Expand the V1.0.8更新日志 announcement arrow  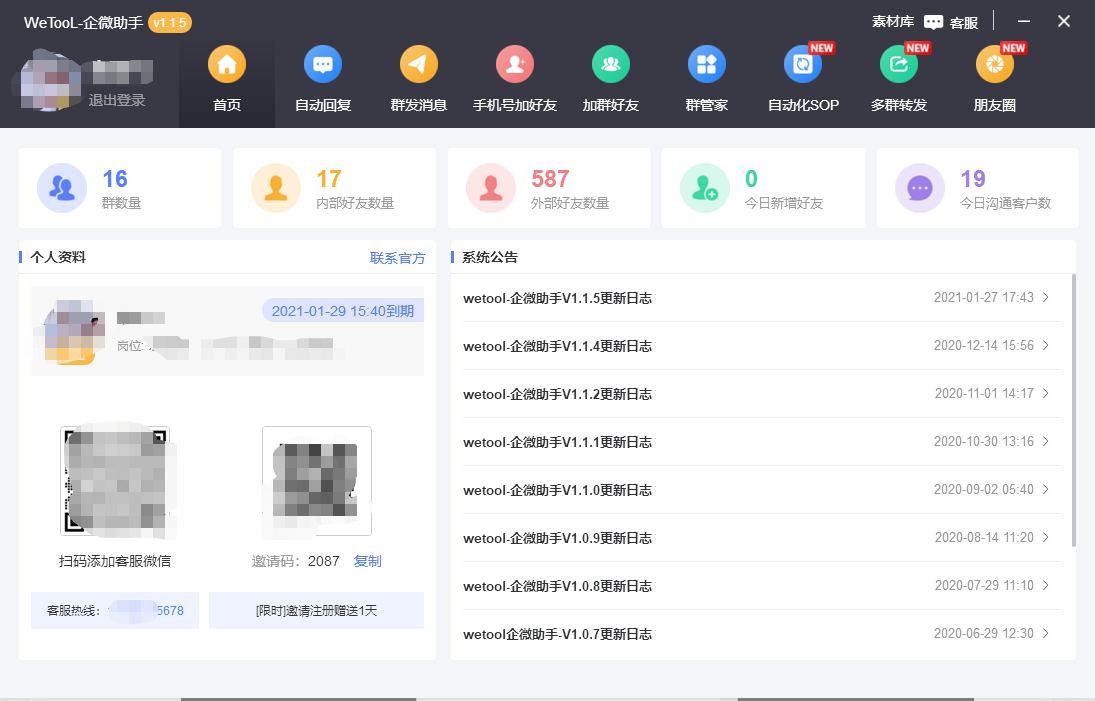point(1045,585)
